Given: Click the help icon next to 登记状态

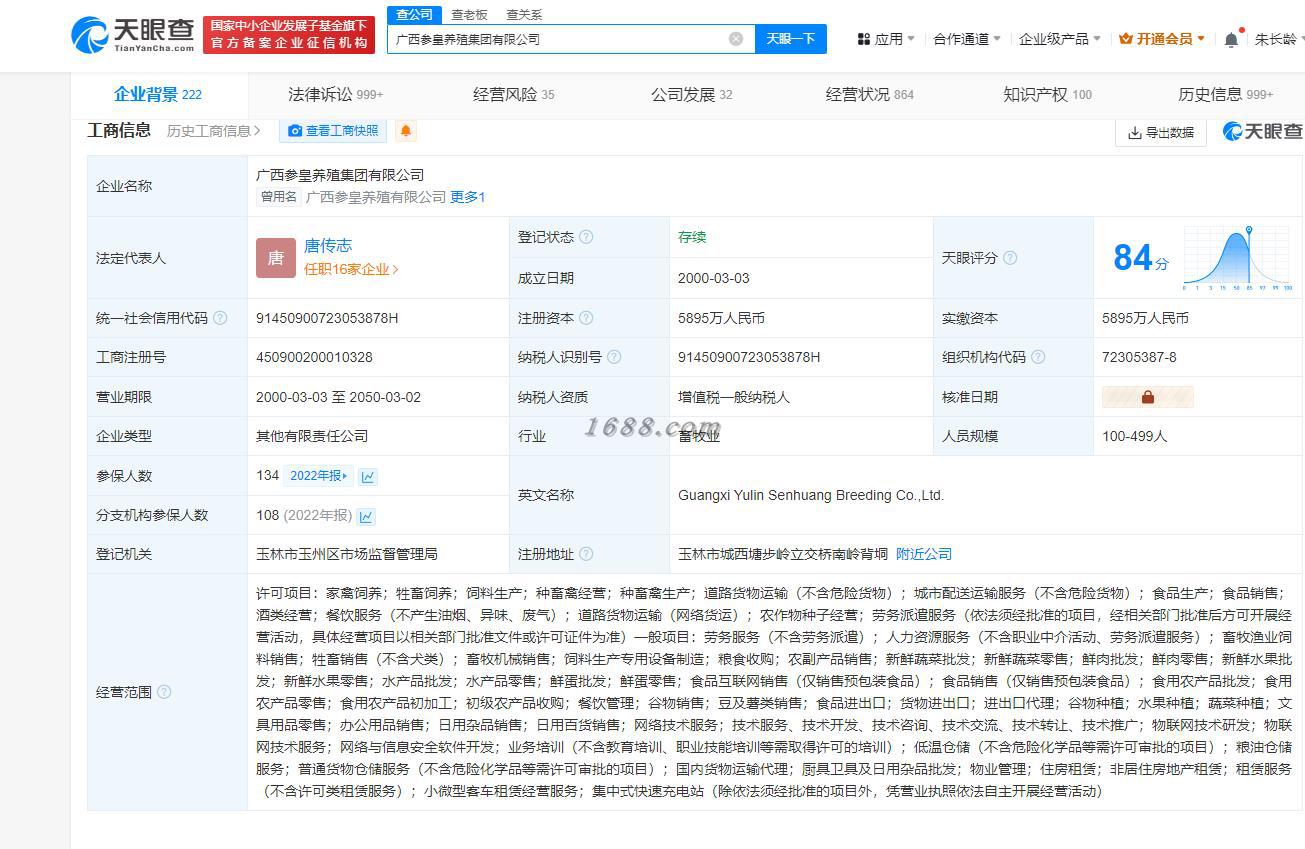Looking at the screenshot, I should [586, 237].
